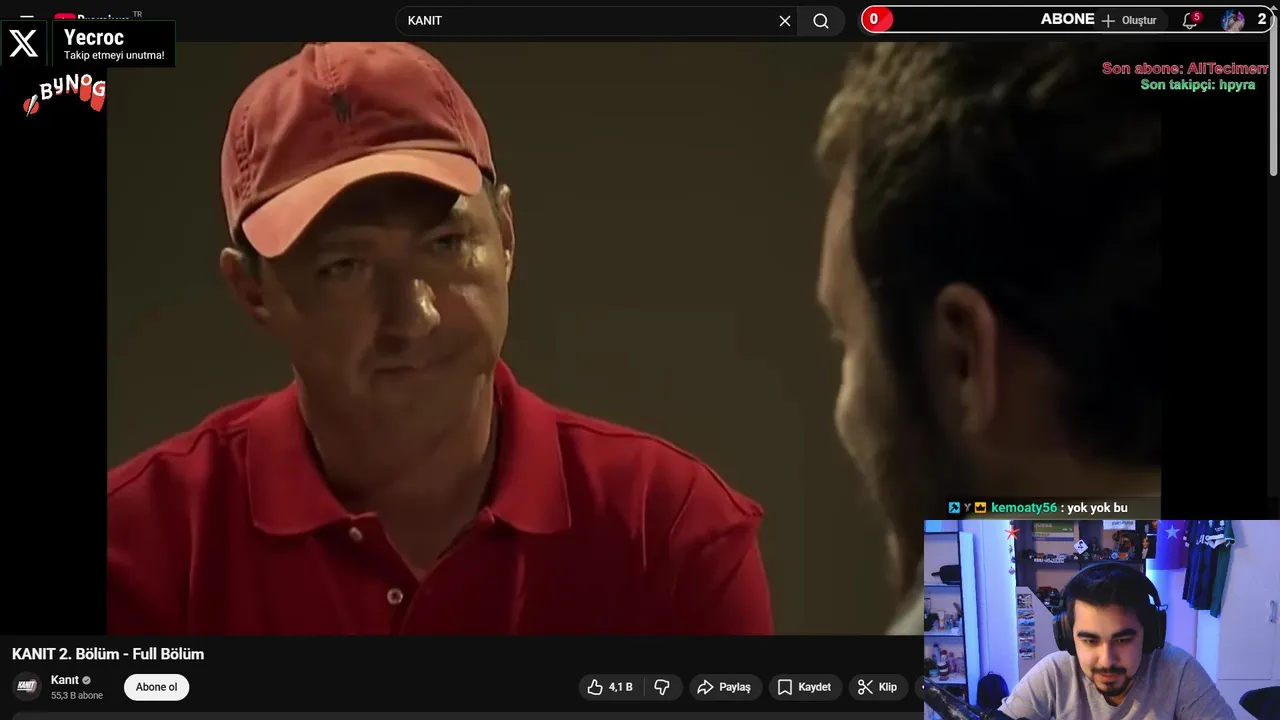Open the Oluştur create button
The height and width of the screenshot is (720, 1280).
click(x=1129, y=20)
